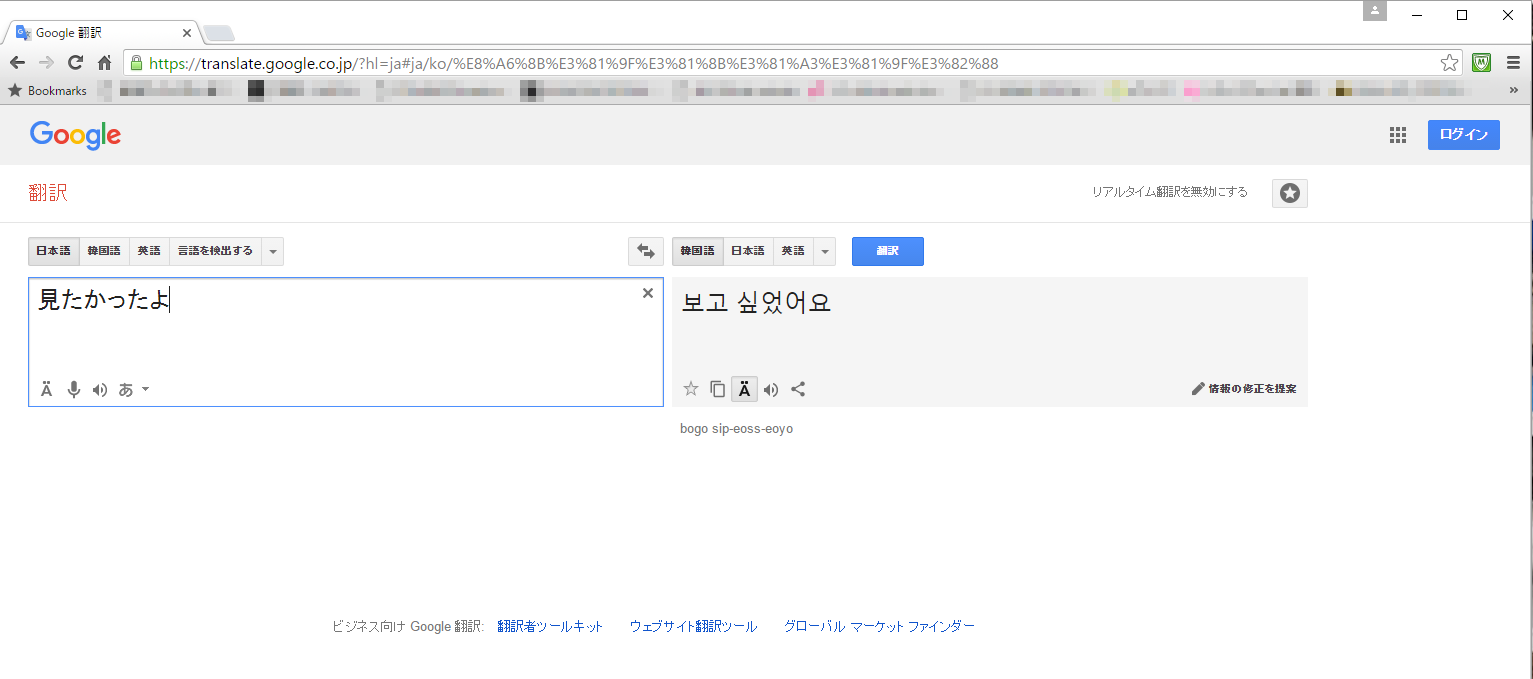
Task: Toggle translation romanization Ä button
Action: click(744, 389)
